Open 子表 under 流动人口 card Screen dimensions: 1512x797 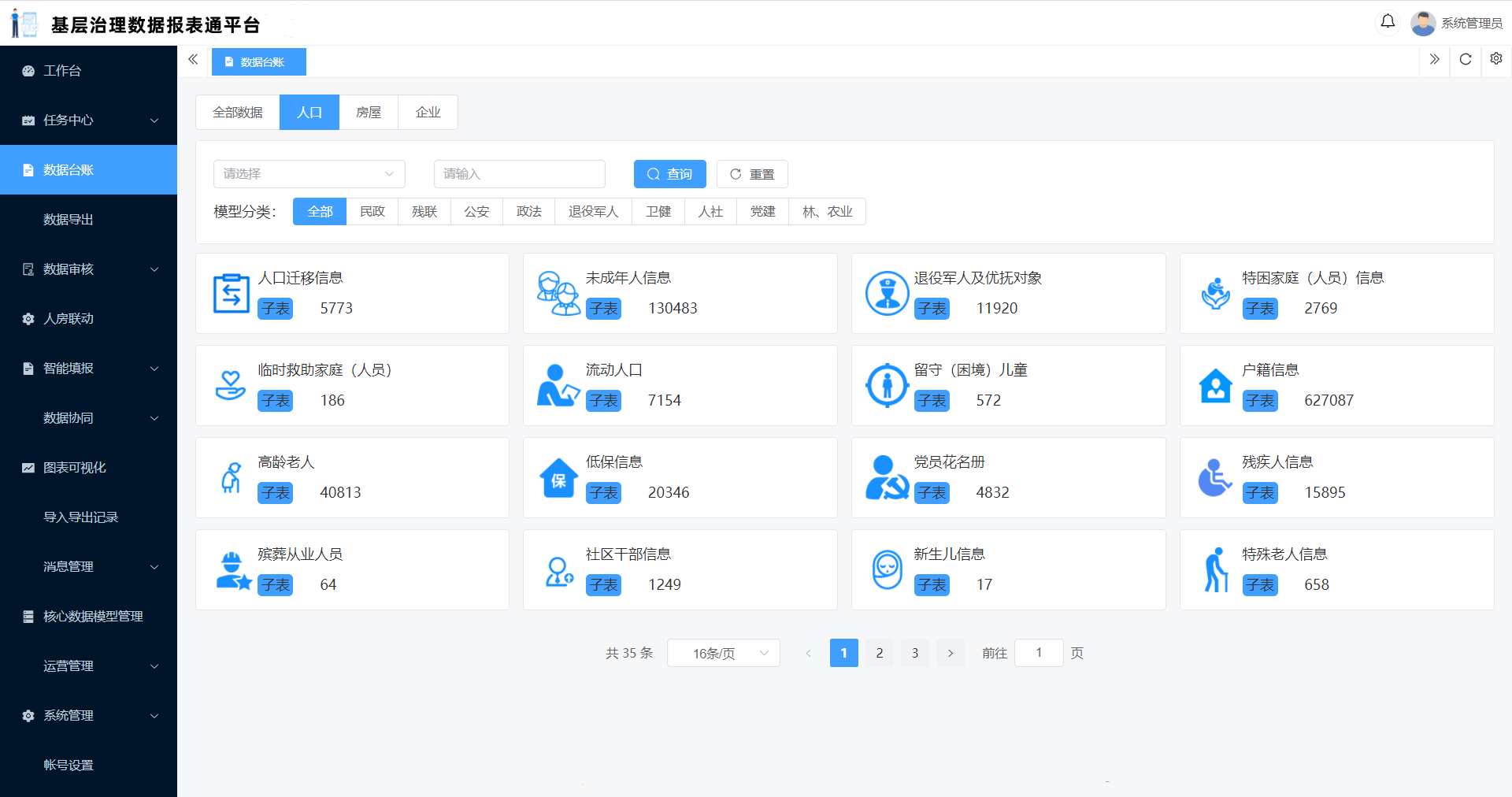tap(603, 401)
